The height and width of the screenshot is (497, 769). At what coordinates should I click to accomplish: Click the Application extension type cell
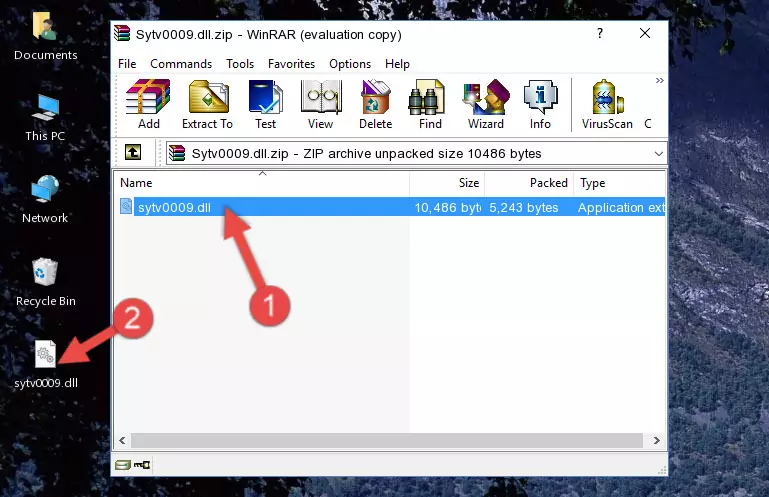tap(621, 208)
